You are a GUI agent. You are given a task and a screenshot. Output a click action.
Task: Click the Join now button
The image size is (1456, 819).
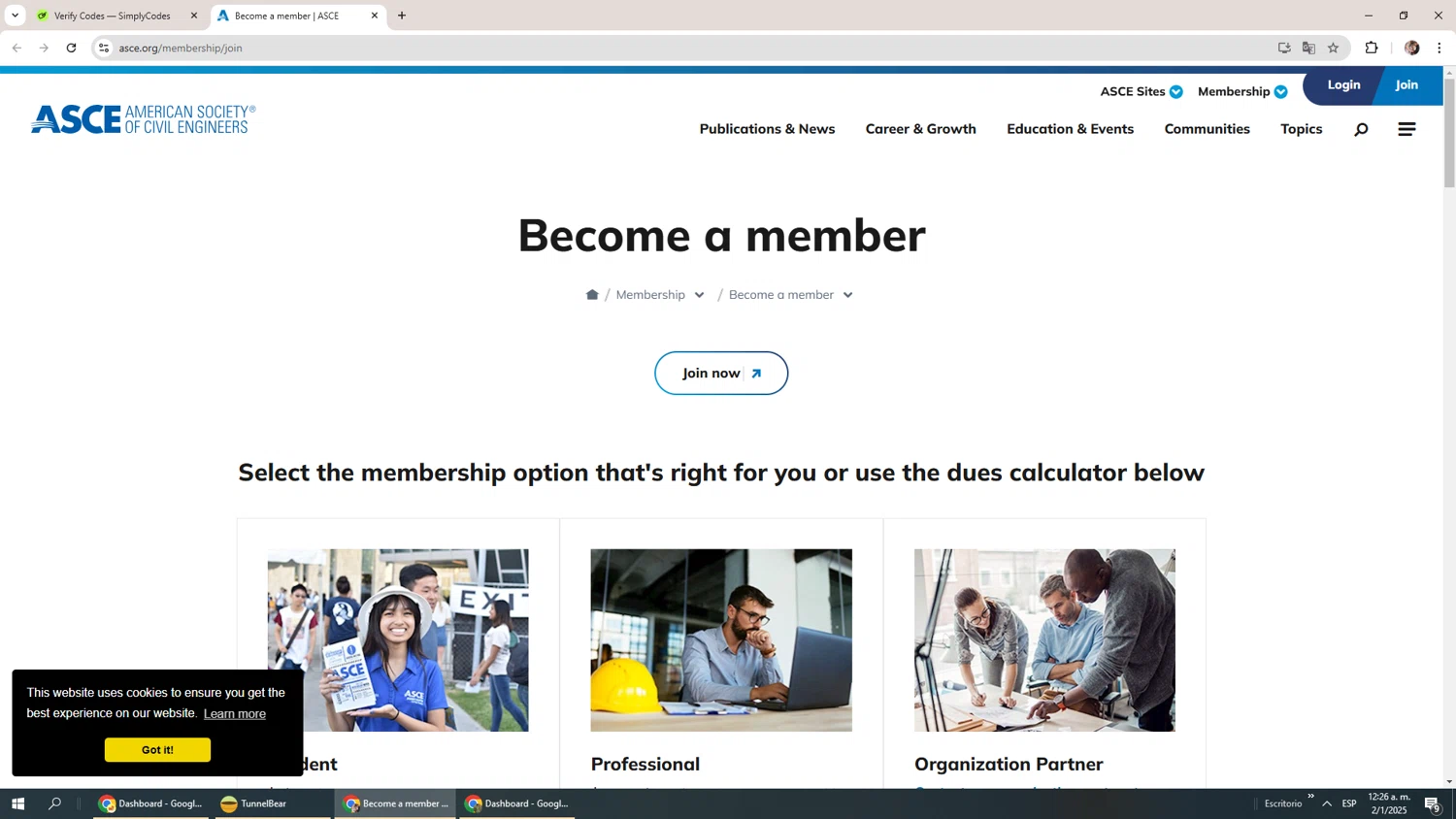click(721, 373)
